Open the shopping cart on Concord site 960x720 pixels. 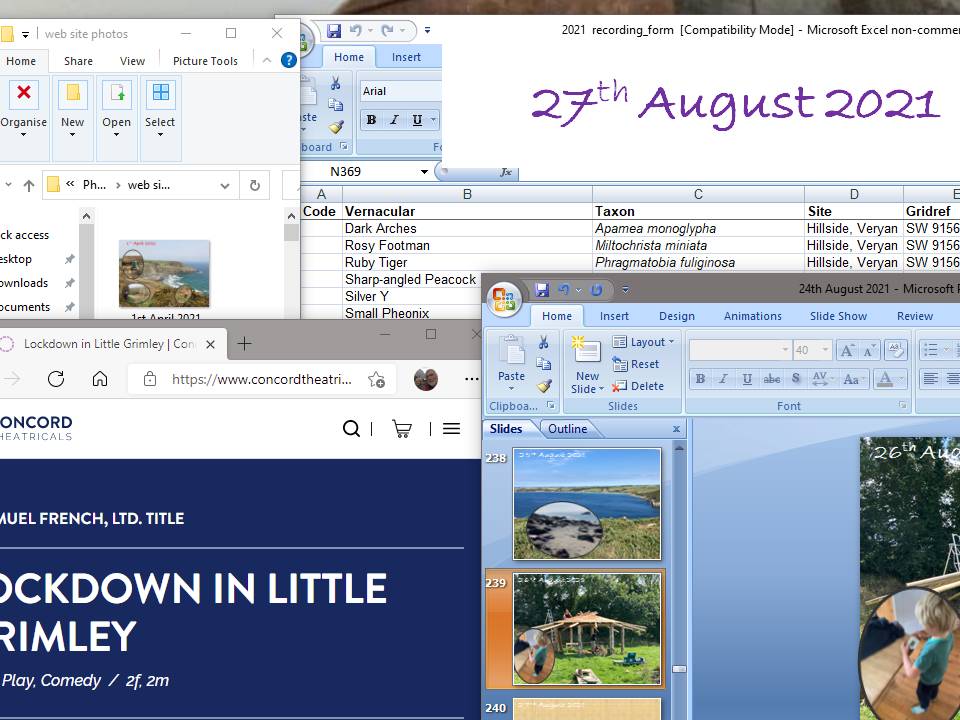[402, 429]
